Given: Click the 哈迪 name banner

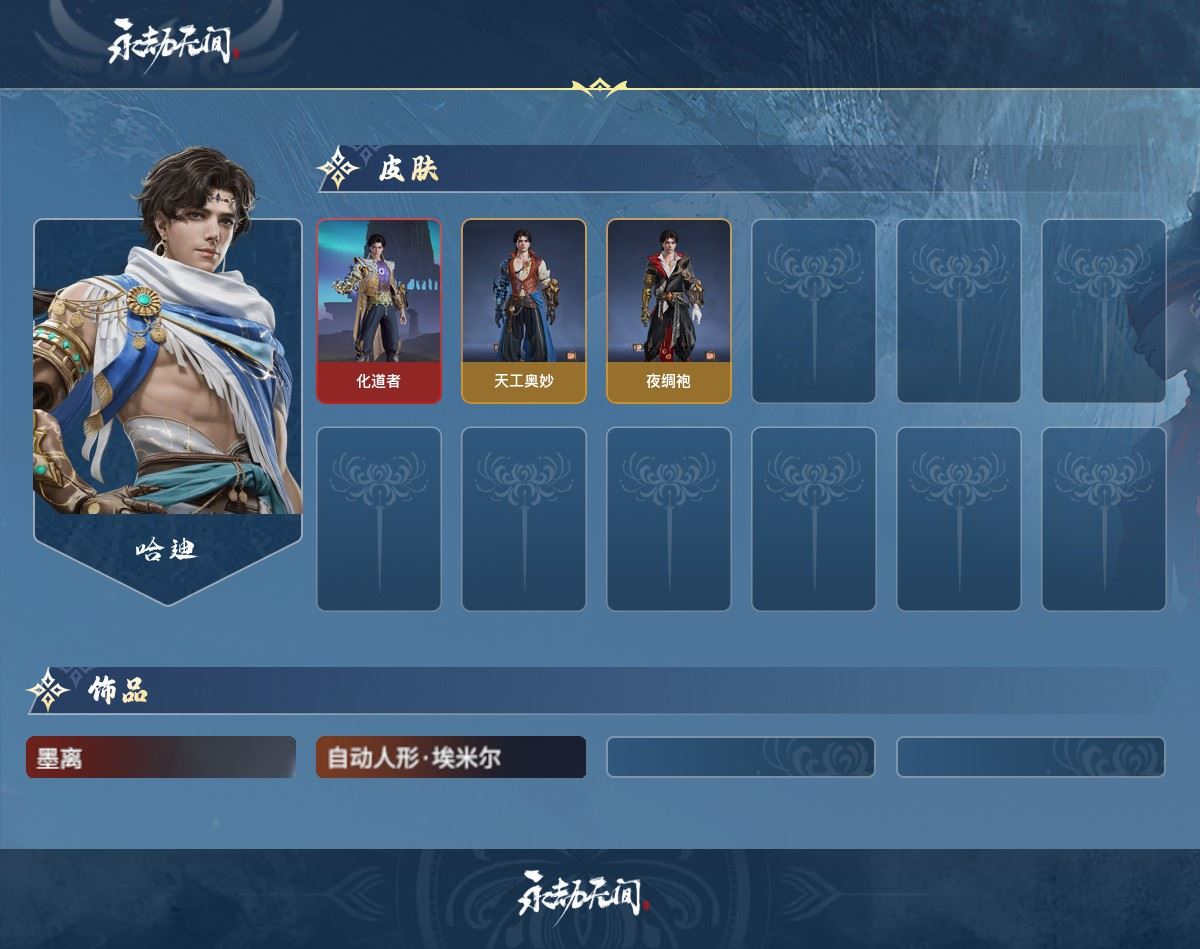Looking at the screenshot, I should coord(167,549).
